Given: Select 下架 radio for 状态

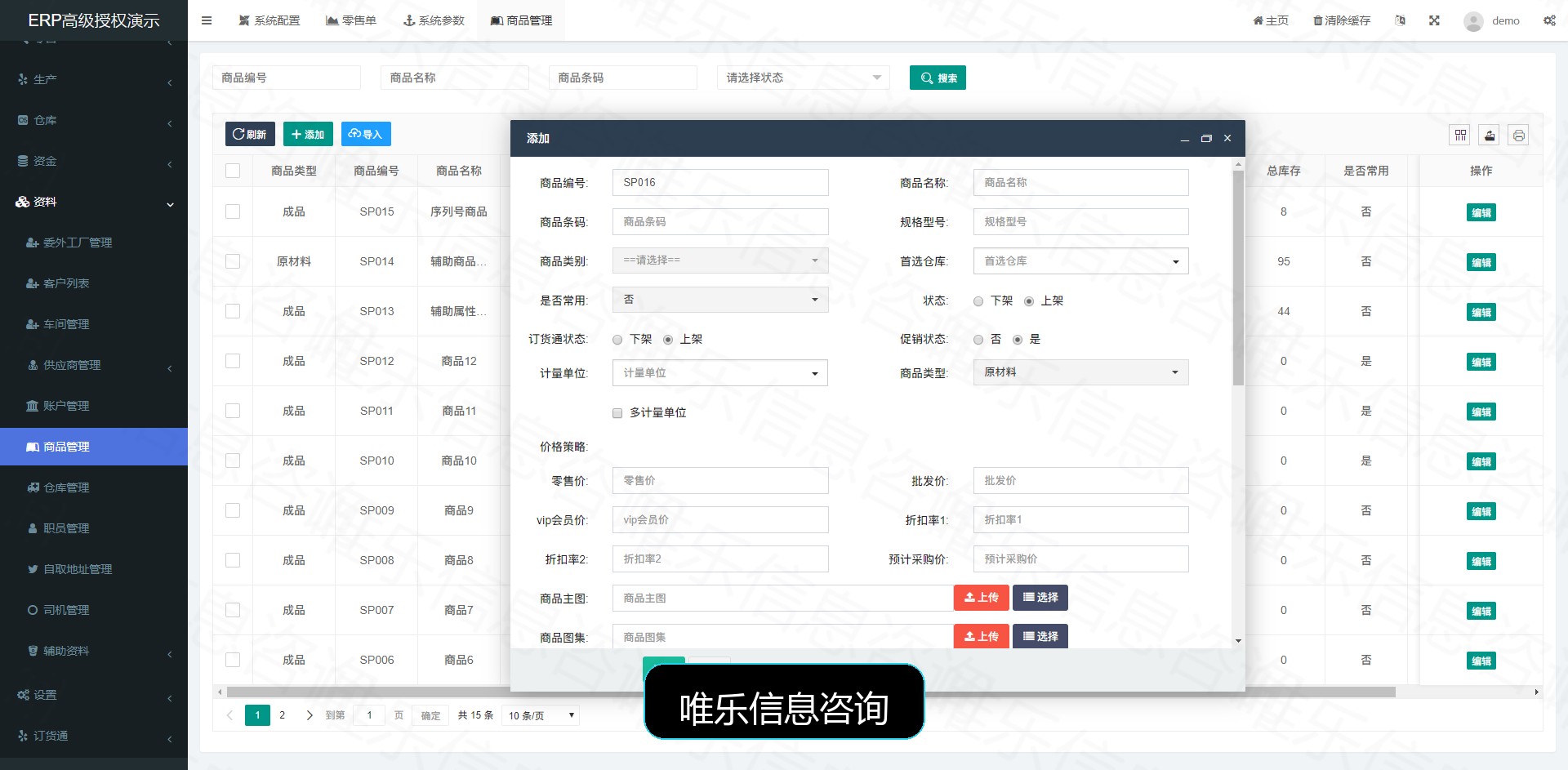Looking at the screenshot, I should pyautogui.click(x=978, y=301).
